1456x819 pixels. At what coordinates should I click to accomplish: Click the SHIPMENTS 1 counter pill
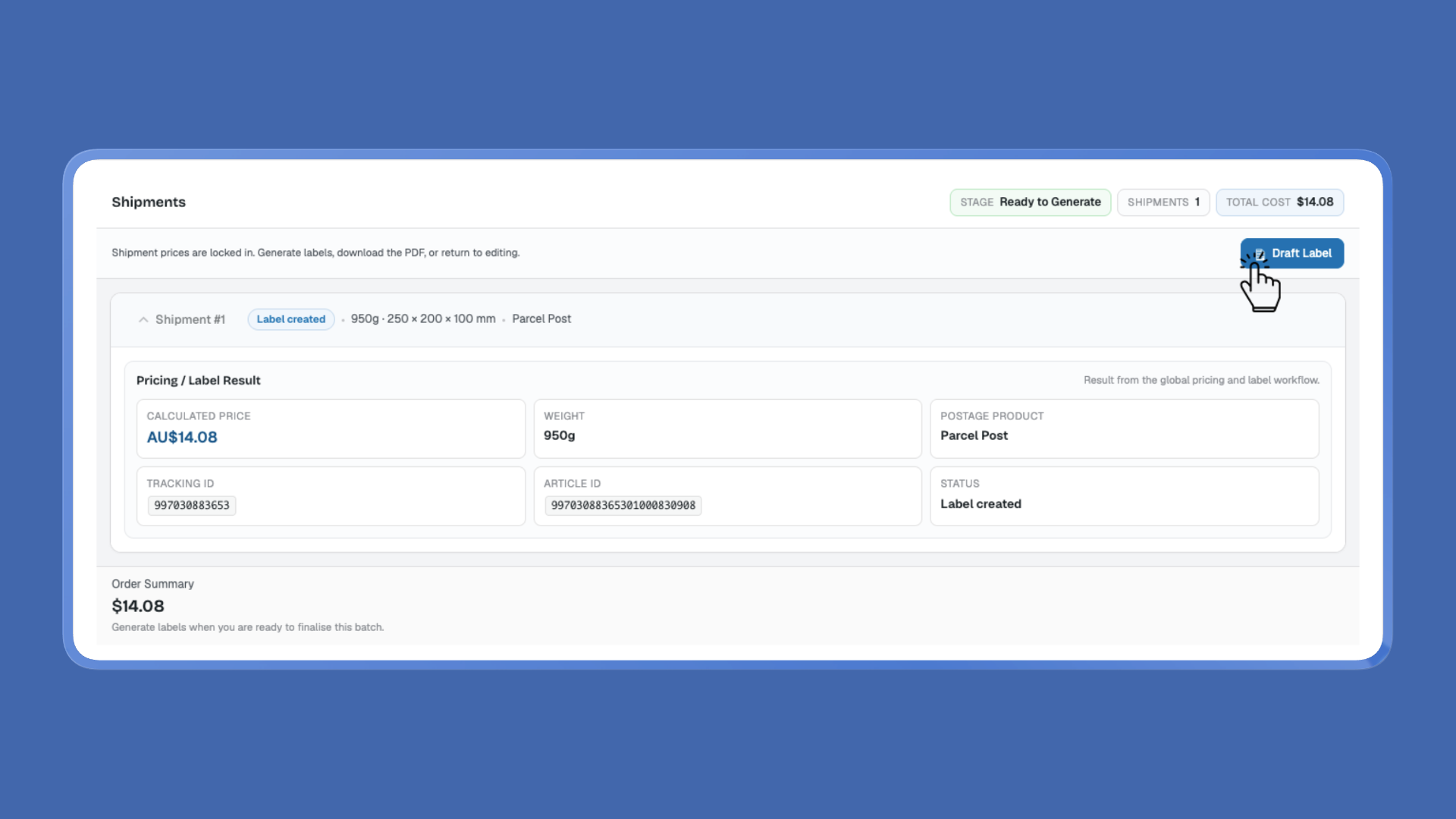pos(1163,202)
